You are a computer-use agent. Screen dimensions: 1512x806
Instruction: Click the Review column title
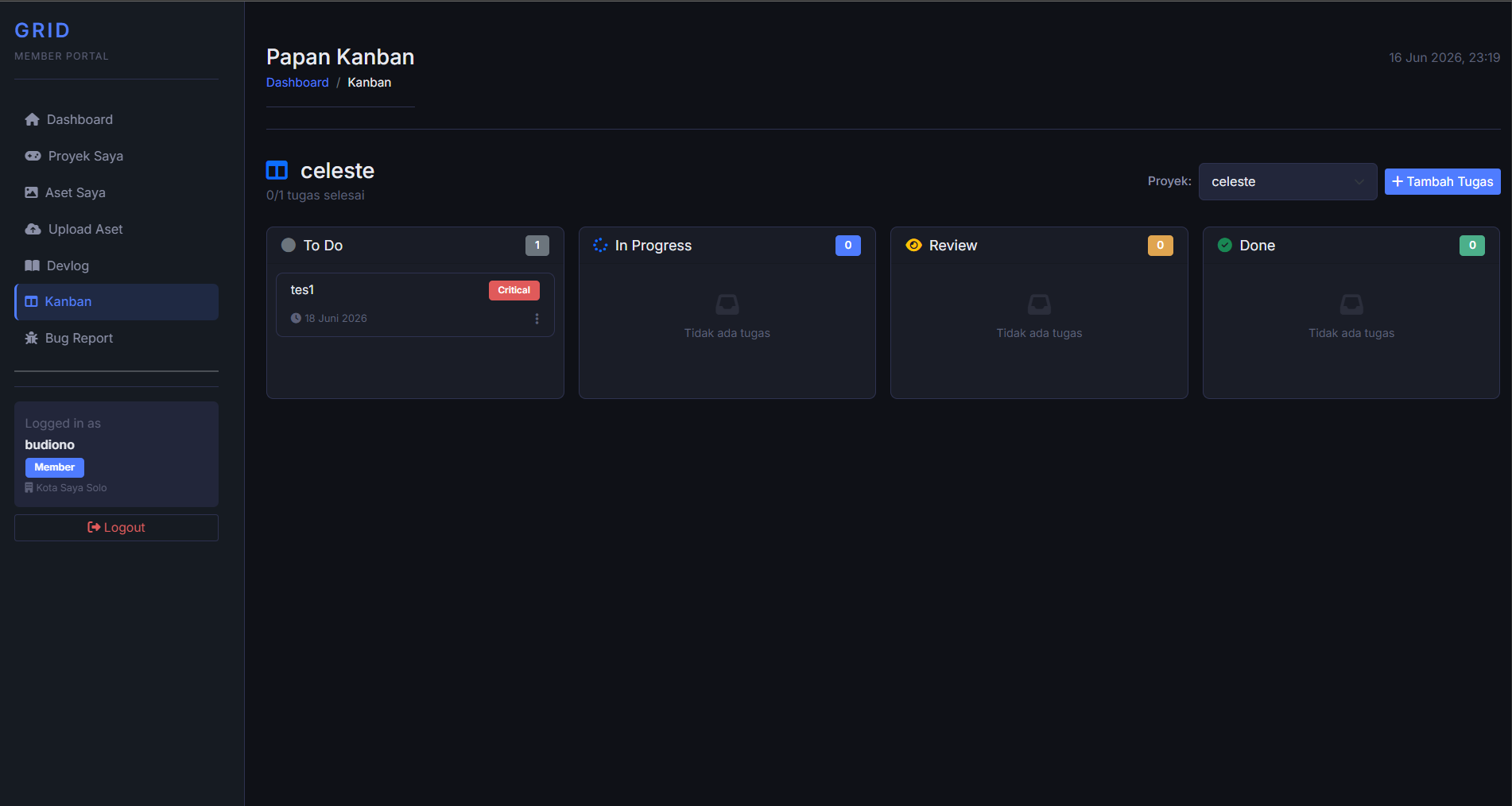point(953,246)
